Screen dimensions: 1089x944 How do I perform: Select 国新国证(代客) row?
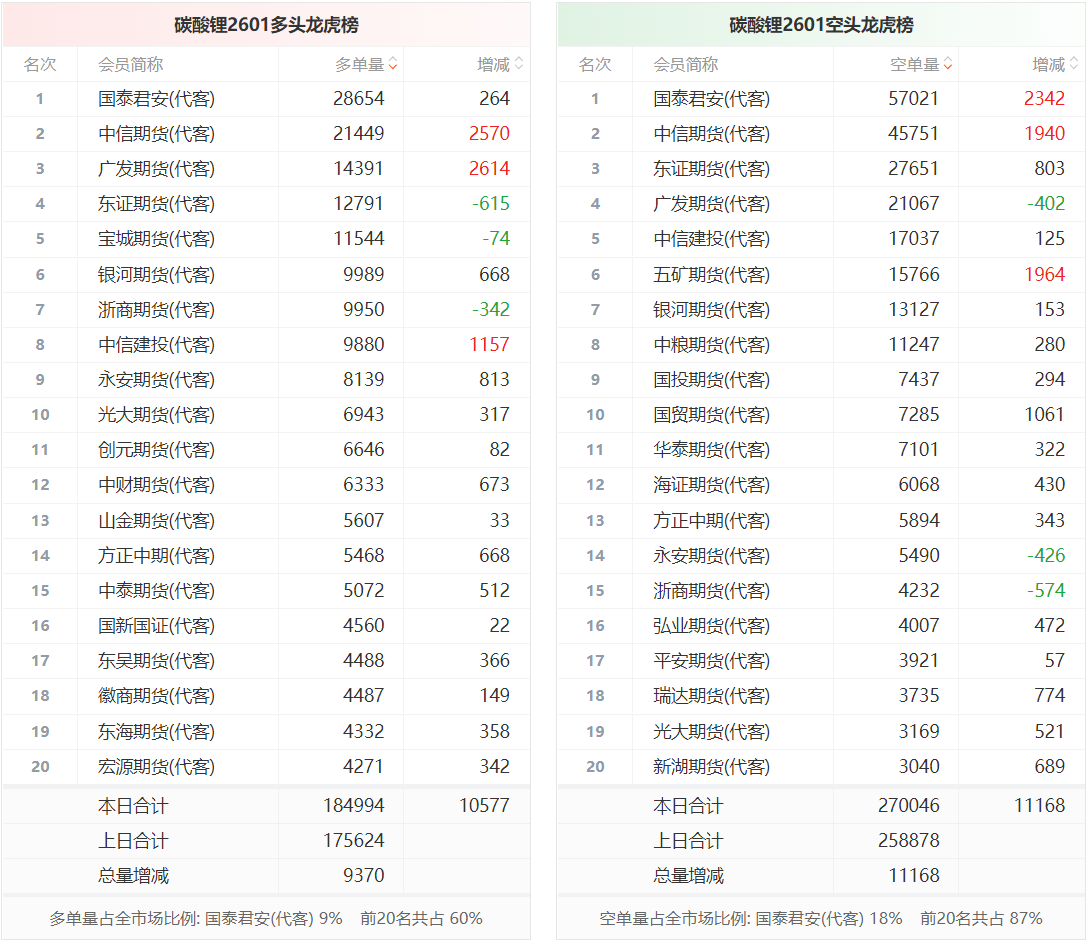pos(266,626)
